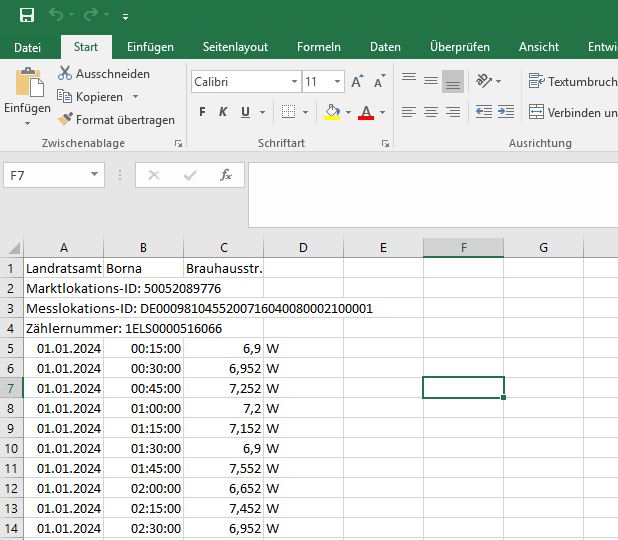The image size is (618, 540).
Task: Click the Ausschneiden scissors icon
Action: [66, 74]
